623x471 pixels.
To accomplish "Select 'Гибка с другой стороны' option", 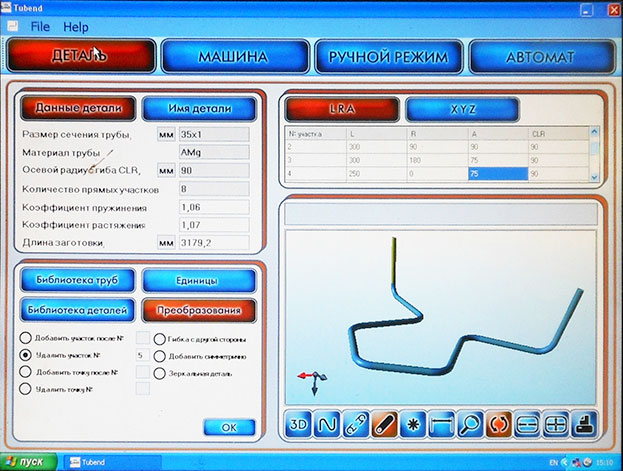I will [159, 339].
